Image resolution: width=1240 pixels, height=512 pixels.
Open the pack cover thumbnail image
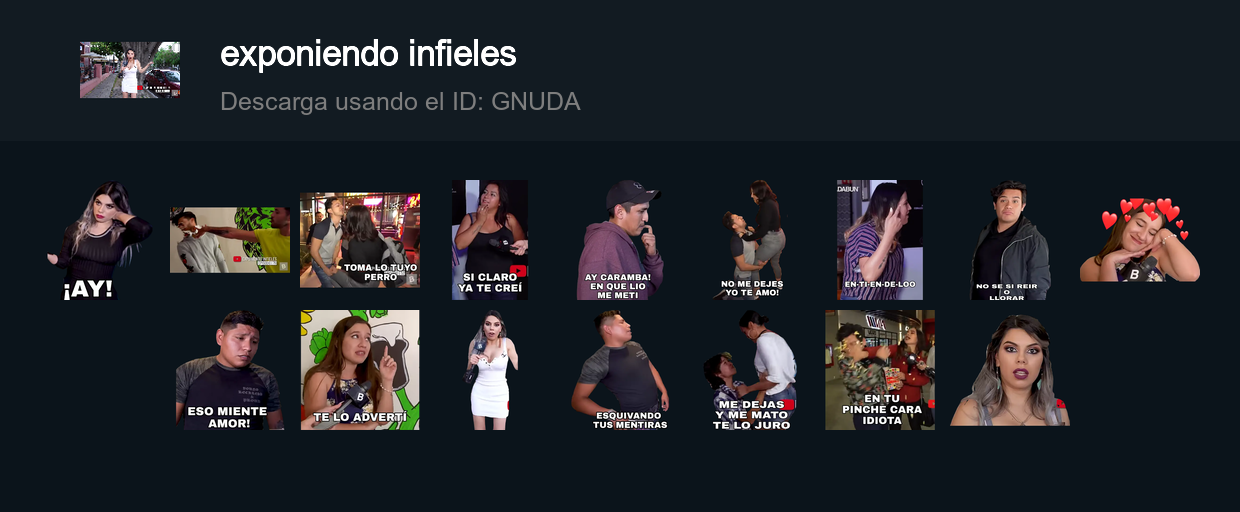130,70
